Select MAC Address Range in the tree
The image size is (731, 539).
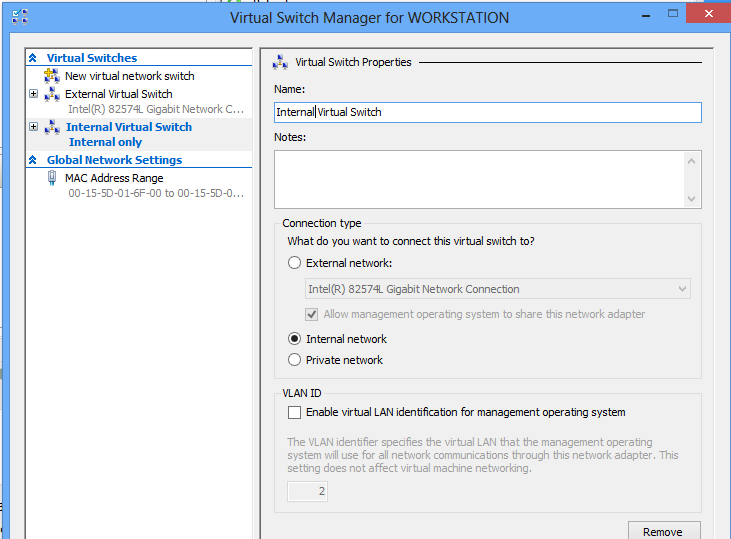pyautogui.click(x=114, y=178)
